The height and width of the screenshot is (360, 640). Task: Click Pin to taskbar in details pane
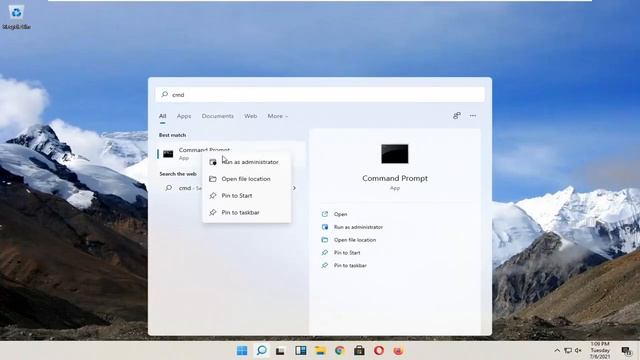[350, 265]
